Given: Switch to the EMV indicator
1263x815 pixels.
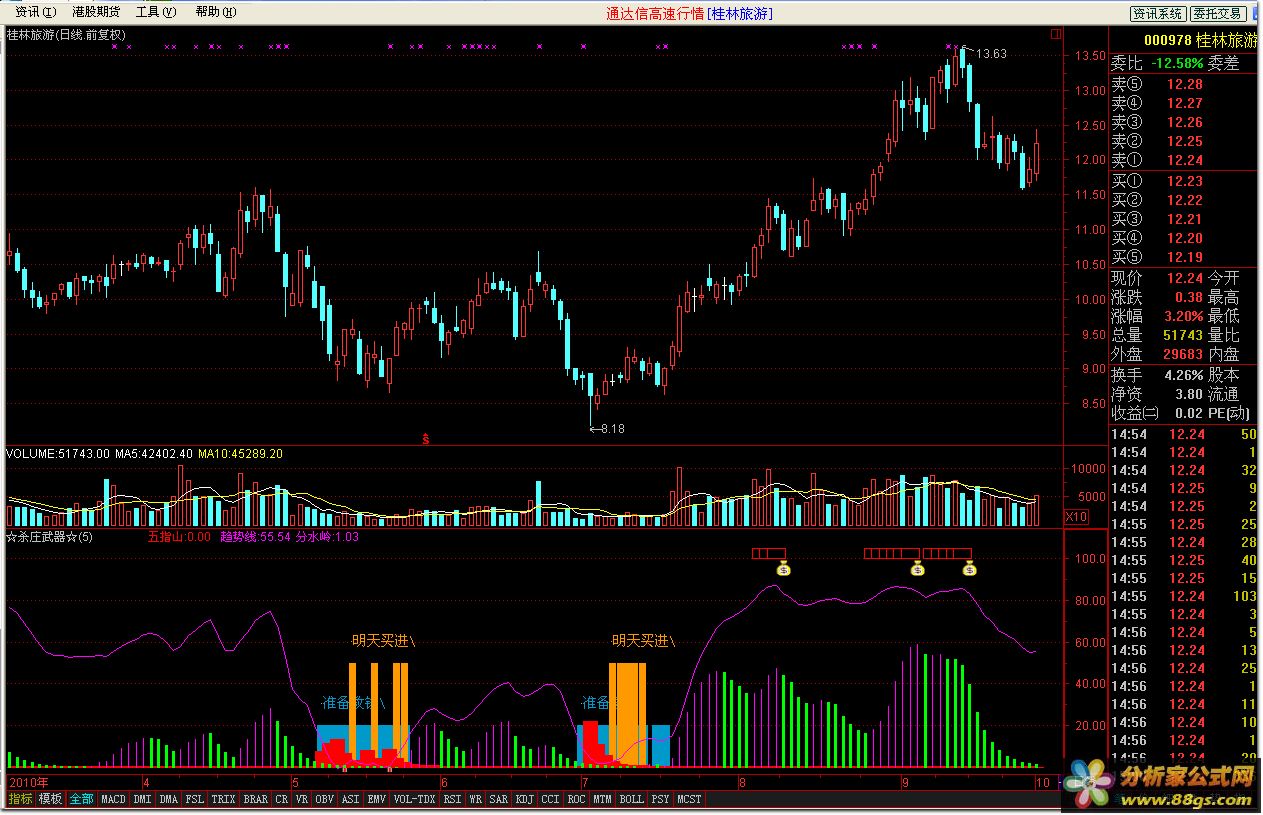Looking at the screenshot, I should [377, 799].
